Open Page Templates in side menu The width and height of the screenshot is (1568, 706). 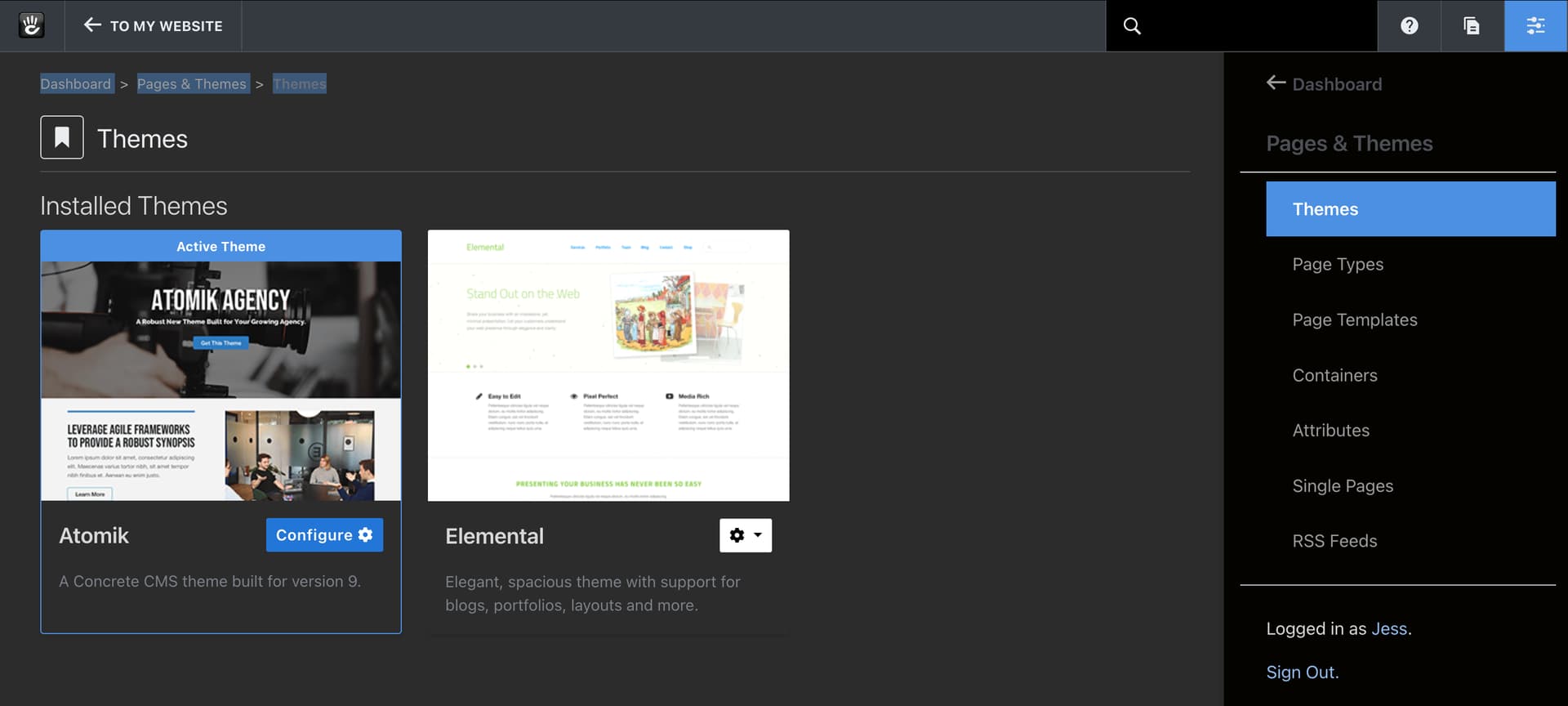[x=1355, y=319]
